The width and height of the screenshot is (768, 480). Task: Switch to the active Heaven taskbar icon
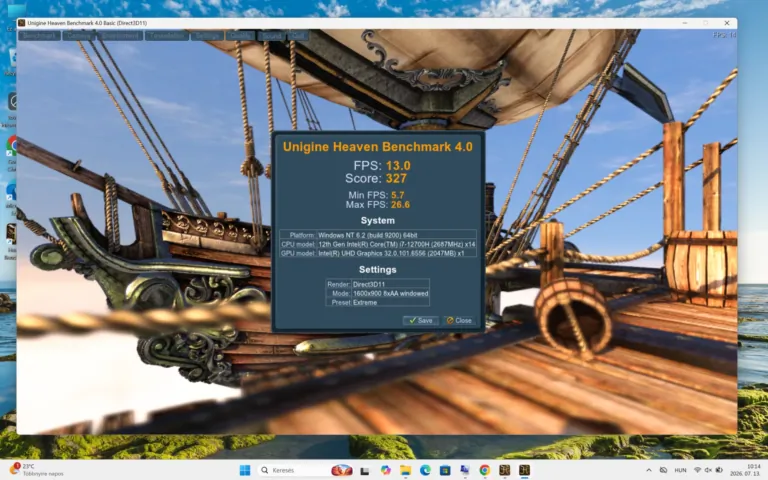[x=524, y=470]
